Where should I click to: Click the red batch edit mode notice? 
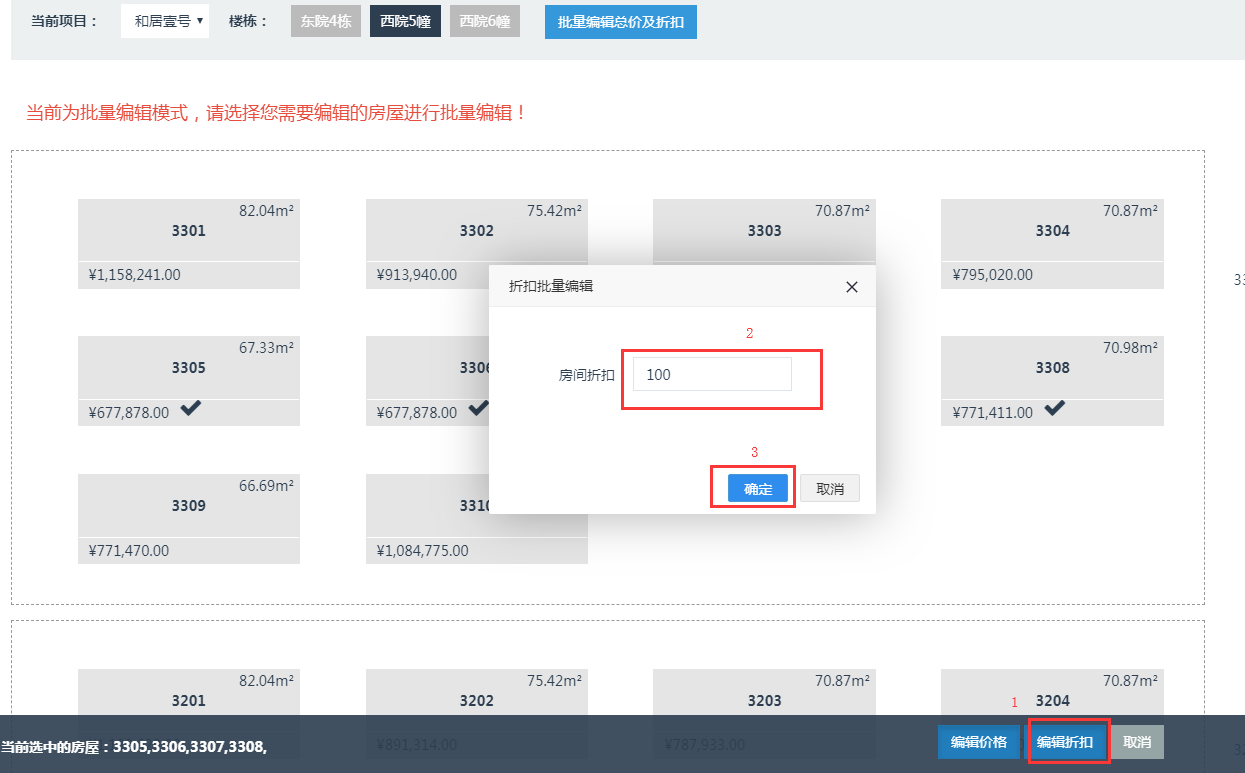click(277, 113)
